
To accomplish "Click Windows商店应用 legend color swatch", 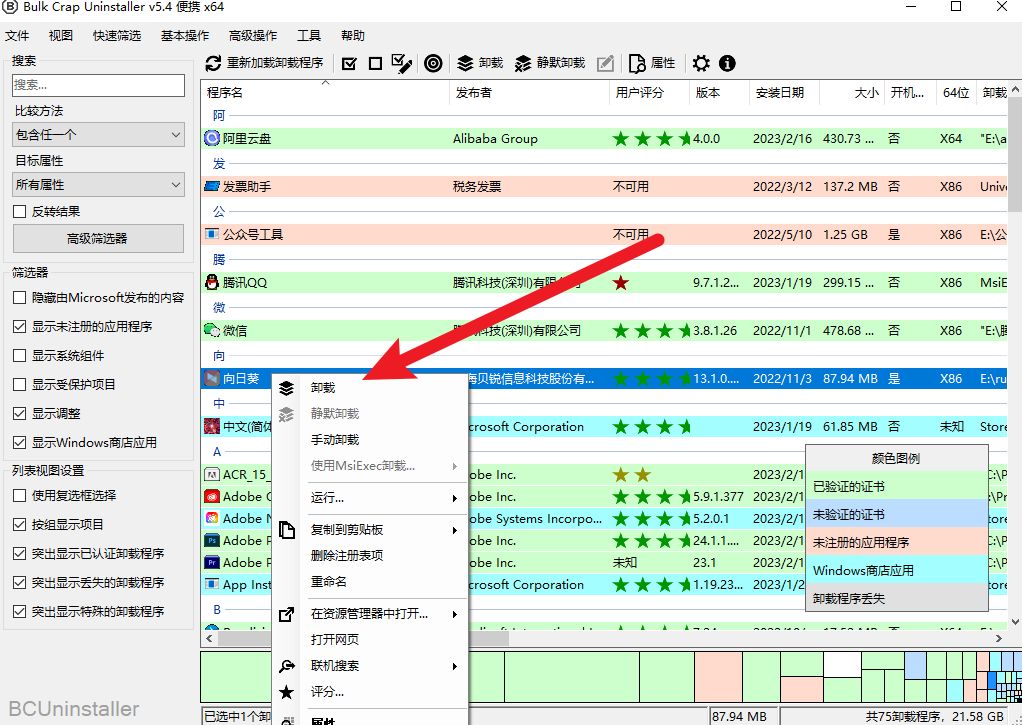I will coord(897,570).
